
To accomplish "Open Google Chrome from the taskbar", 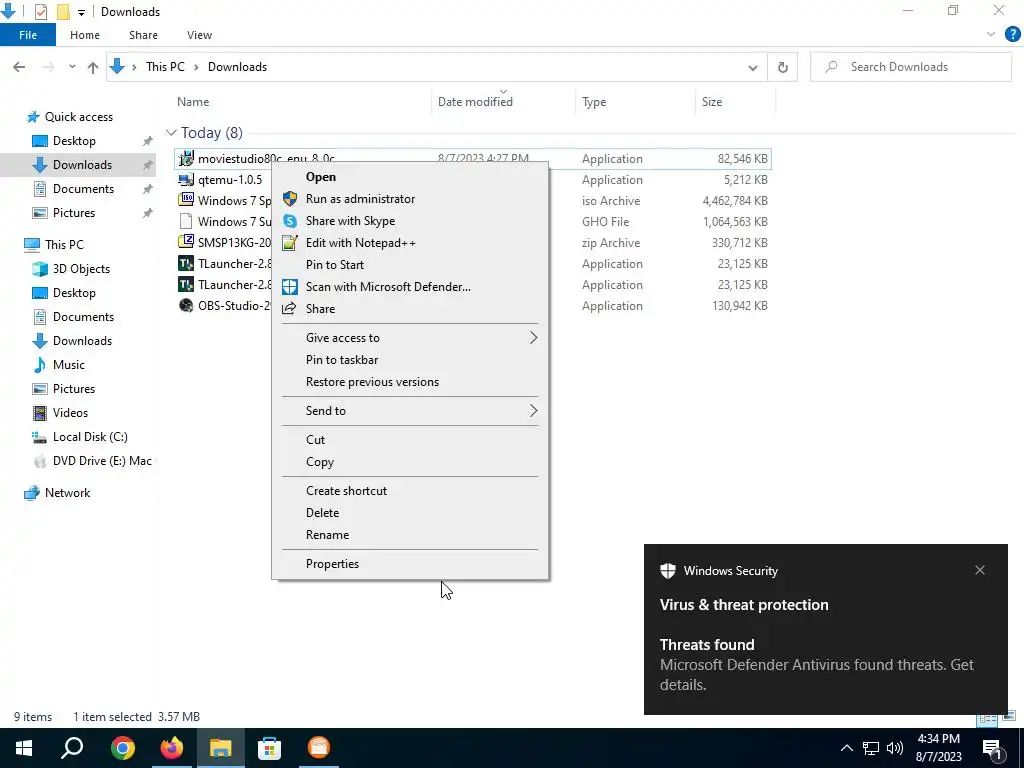I will 123,748.
